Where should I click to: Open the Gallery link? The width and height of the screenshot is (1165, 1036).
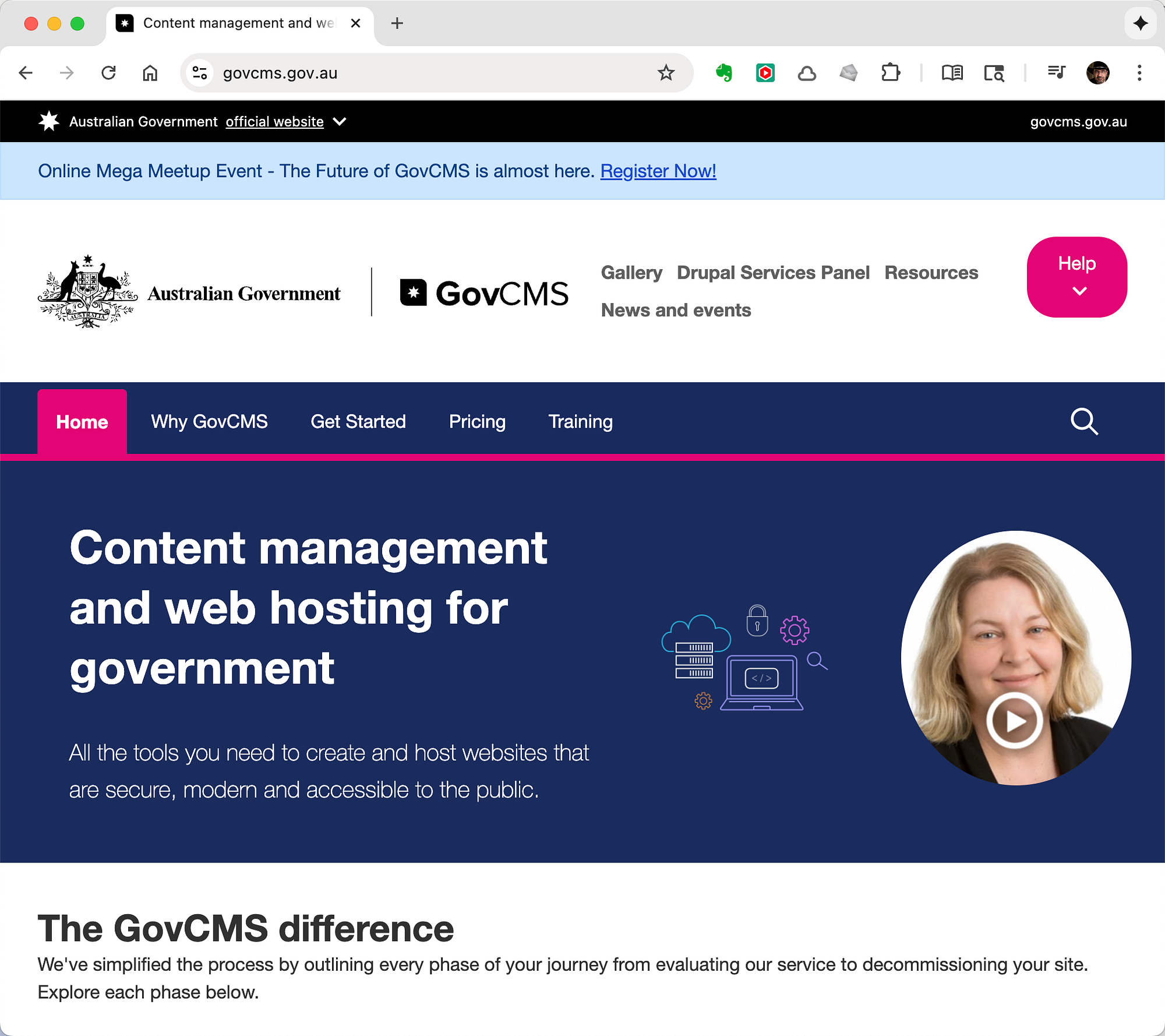631,273
